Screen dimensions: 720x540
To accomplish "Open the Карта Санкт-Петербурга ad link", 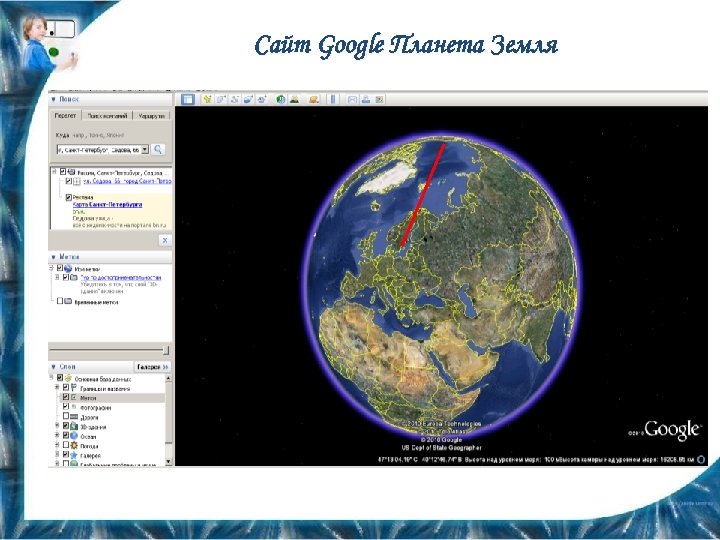I will coord(107,204).
